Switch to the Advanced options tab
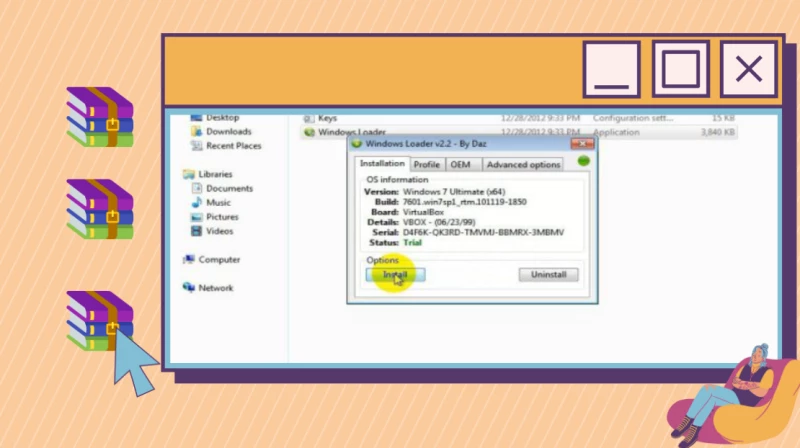This screenshot has height=448, width=800. [x=523, y=164]
